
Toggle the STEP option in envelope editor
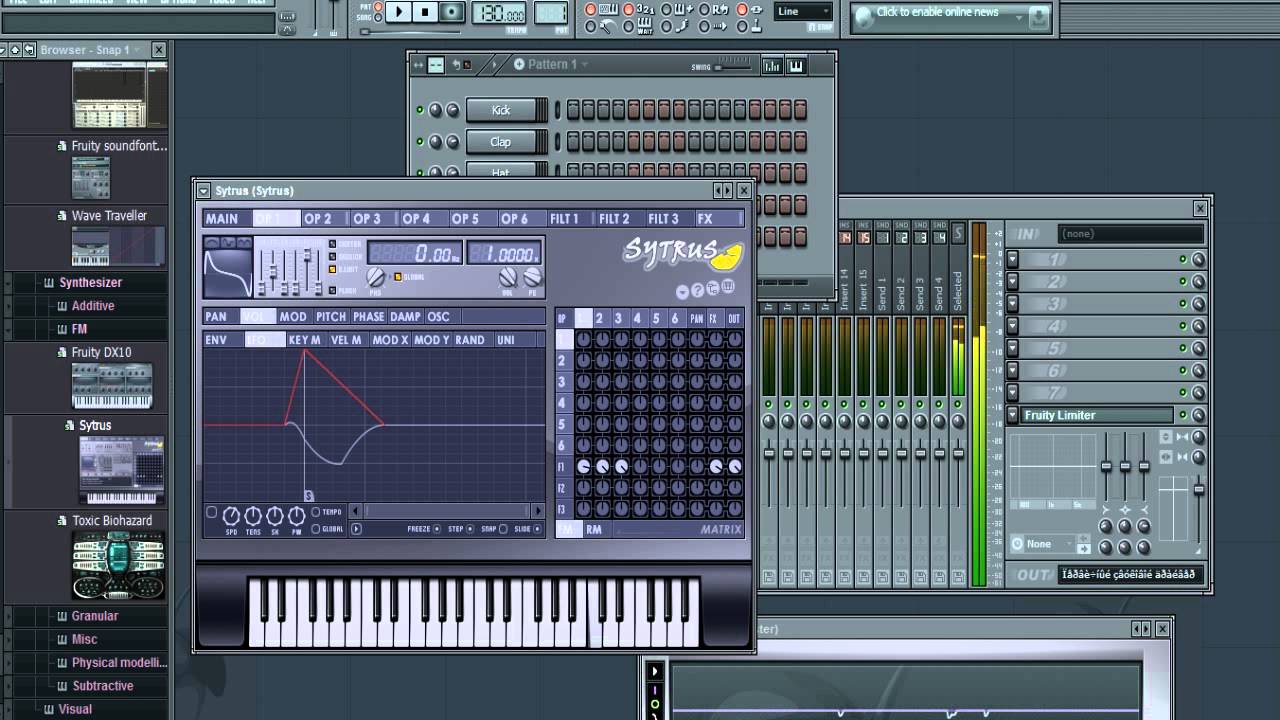[471, 529]
